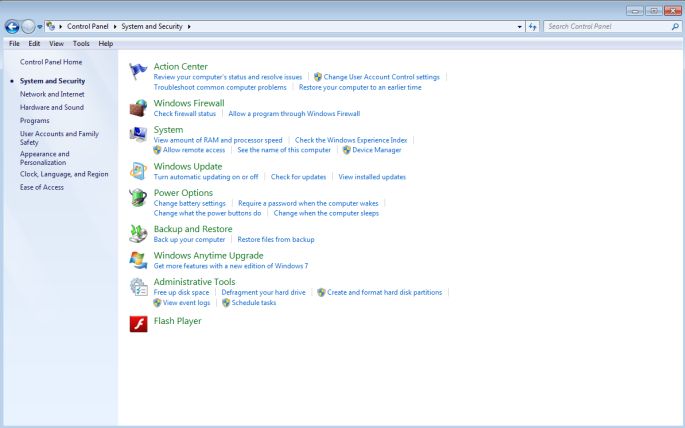Click Change what the power buttons do
The height and width of the screenshot is (428, 685).
coord(207,213)
